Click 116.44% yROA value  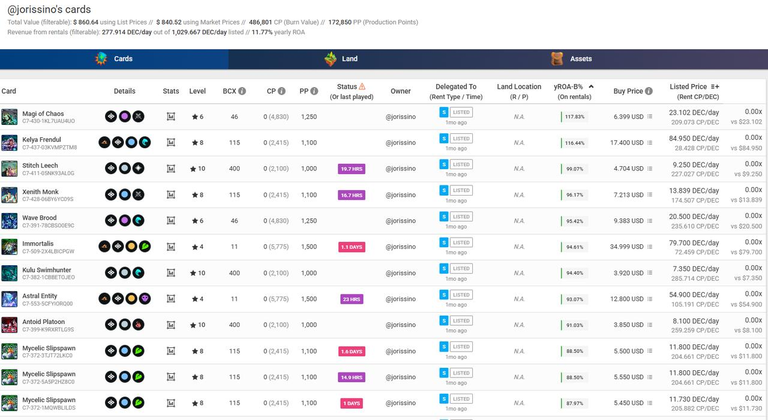coord(575,143)
